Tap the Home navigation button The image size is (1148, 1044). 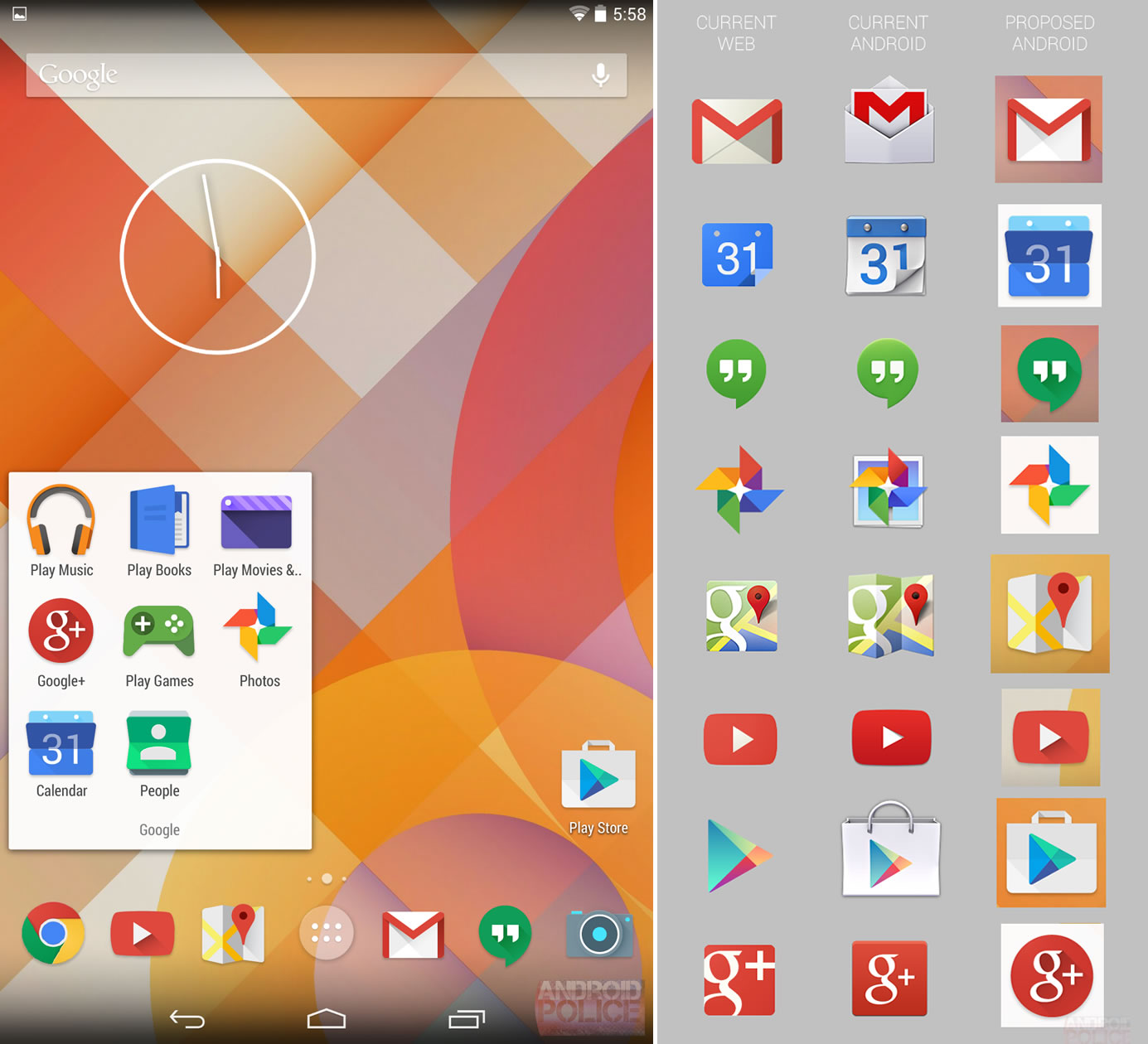327,1018
